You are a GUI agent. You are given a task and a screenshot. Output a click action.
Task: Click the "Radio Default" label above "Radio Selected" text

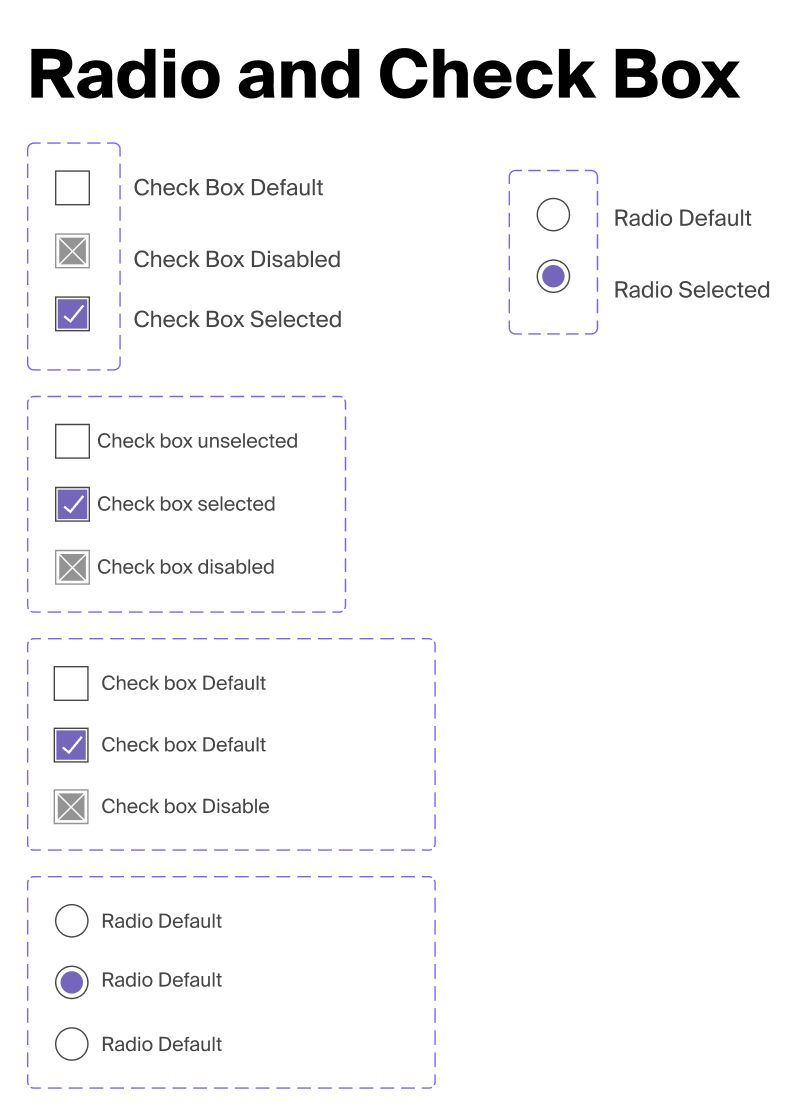(682, 218)
